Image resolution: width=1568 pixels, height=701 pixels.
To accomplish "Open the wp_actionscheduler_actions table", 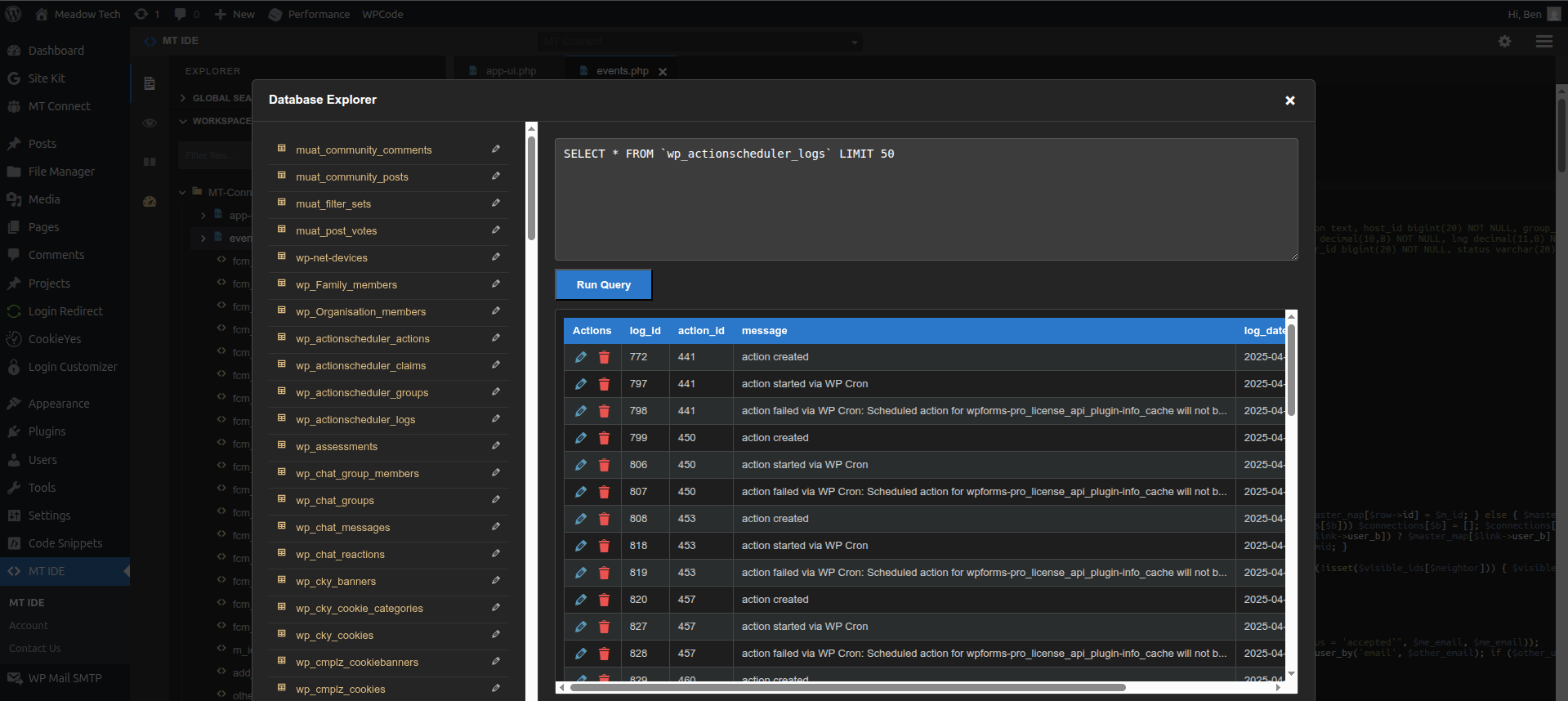I will (x=363, y=338).
